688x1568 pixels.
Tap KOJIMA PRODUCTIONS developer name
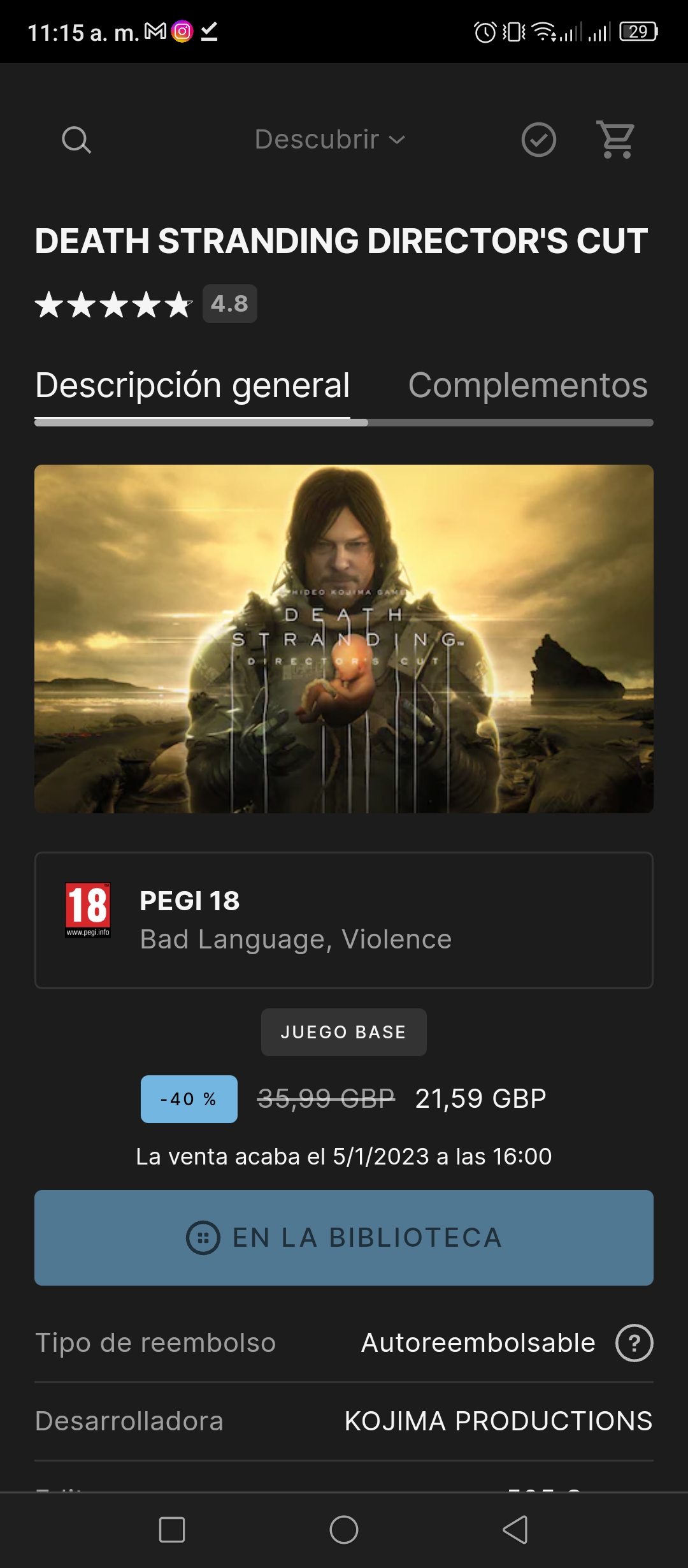click(x=498, y=1421)
